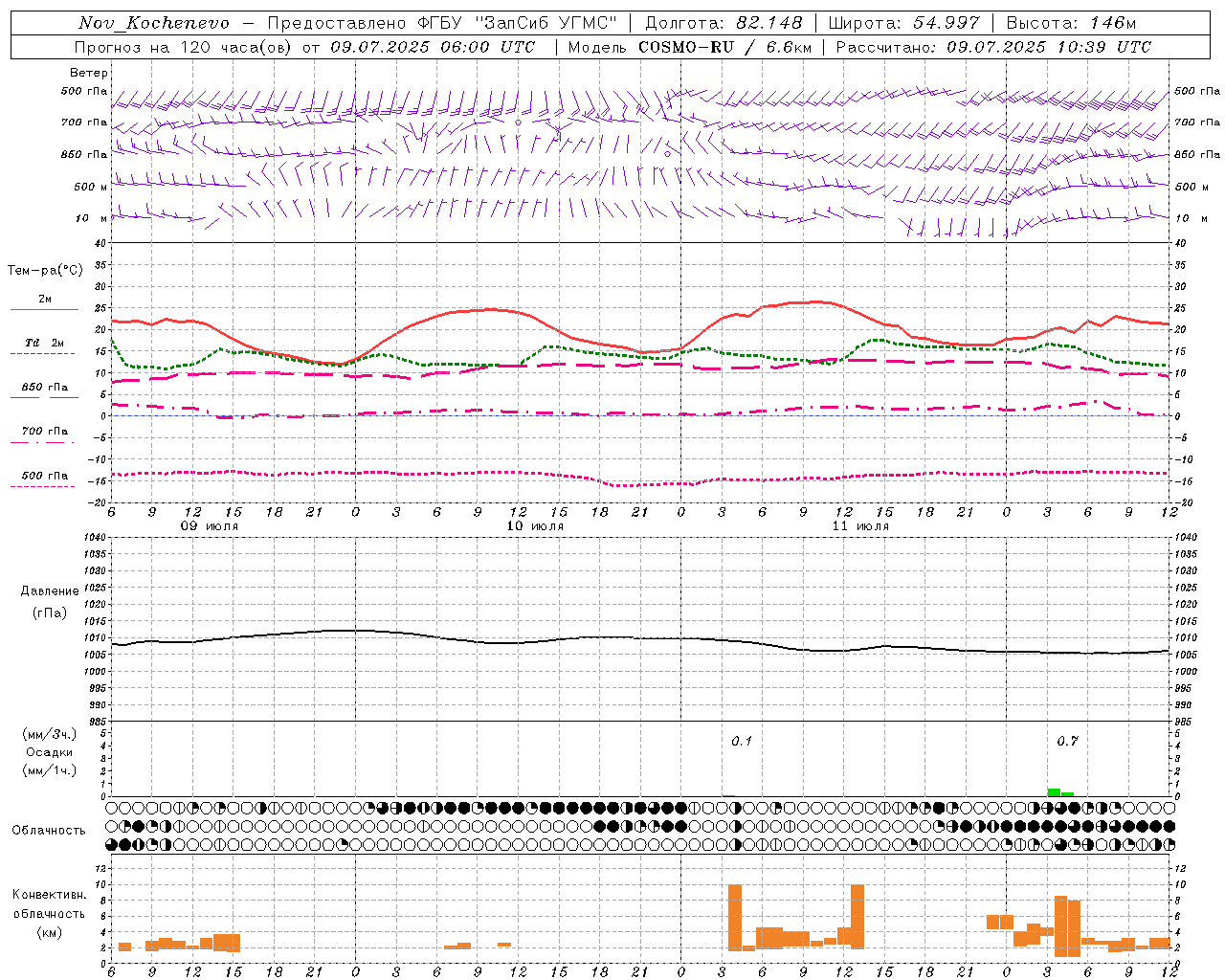Click the '(км)' unit under convective label
The image size is (1225, 980).
[x=50, y=932]
